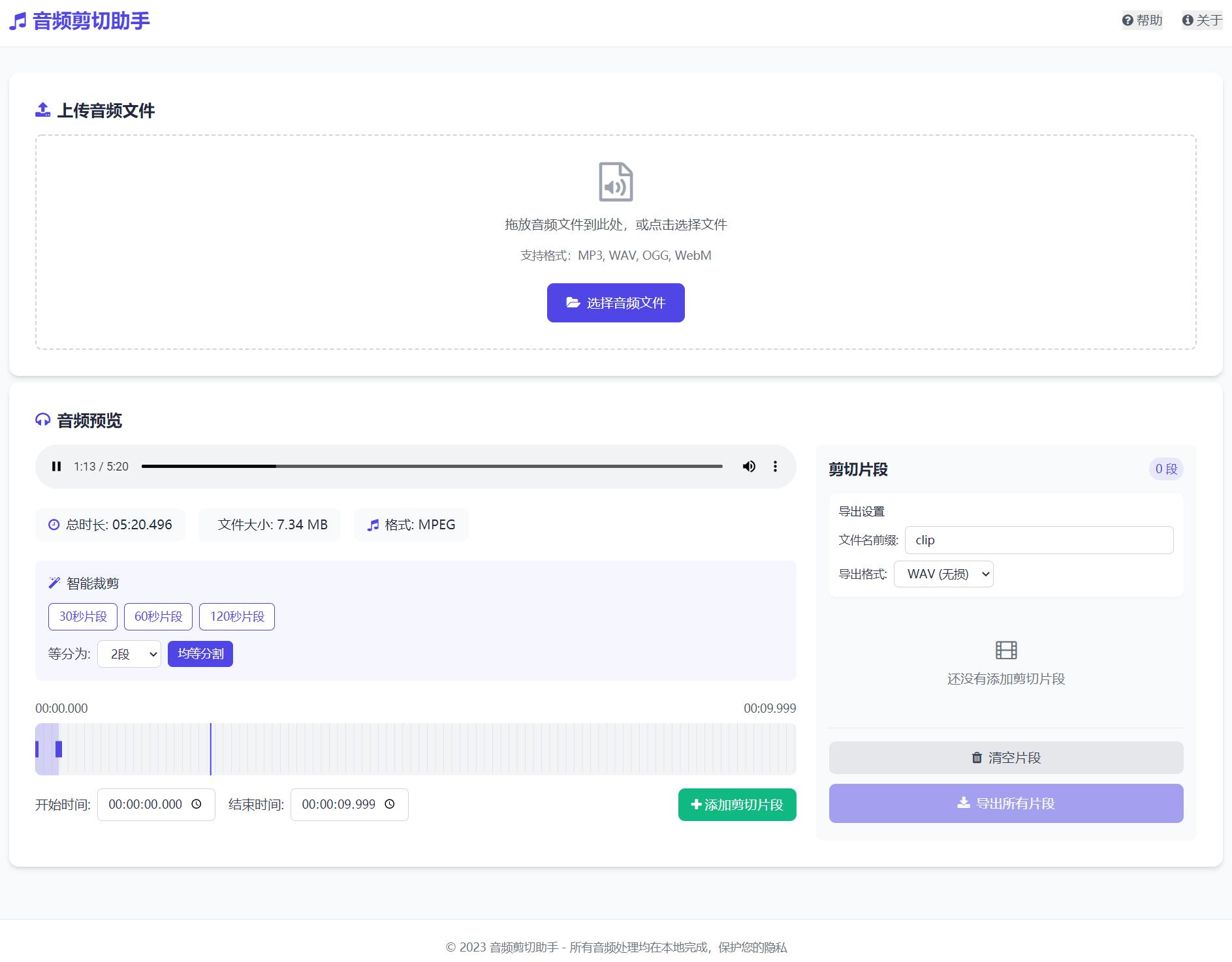Open time picker for end time
The height and width of the screenshot is (962, 1232).
pos(390,805)
